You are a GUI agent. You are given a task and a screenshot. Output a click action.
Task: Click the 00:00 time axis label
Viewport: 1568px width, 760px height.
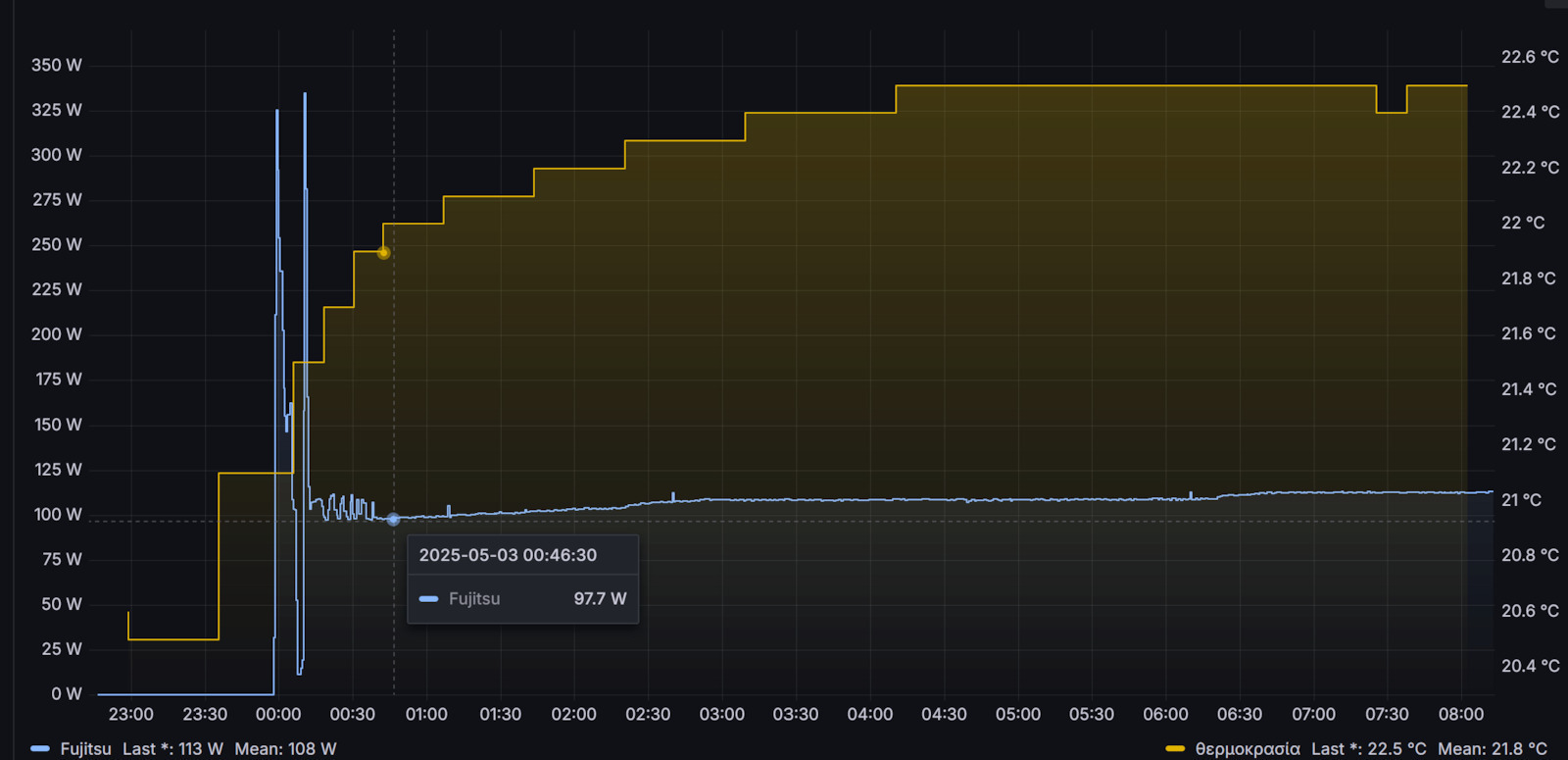(278, 714)
